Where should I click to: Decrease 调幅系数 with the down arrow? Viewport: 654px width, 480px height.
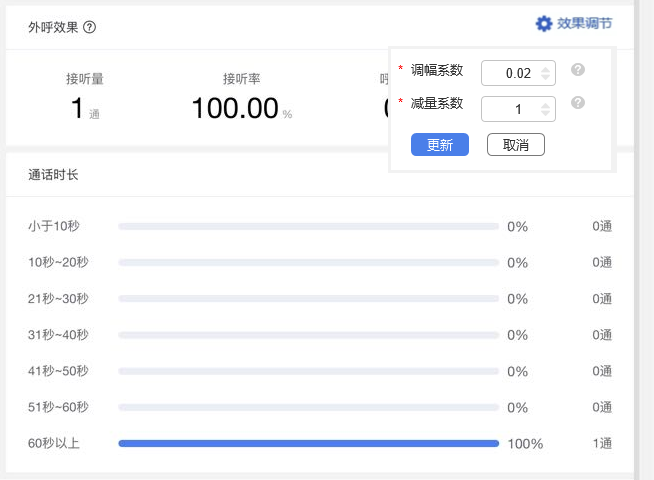tap(545, 78)
